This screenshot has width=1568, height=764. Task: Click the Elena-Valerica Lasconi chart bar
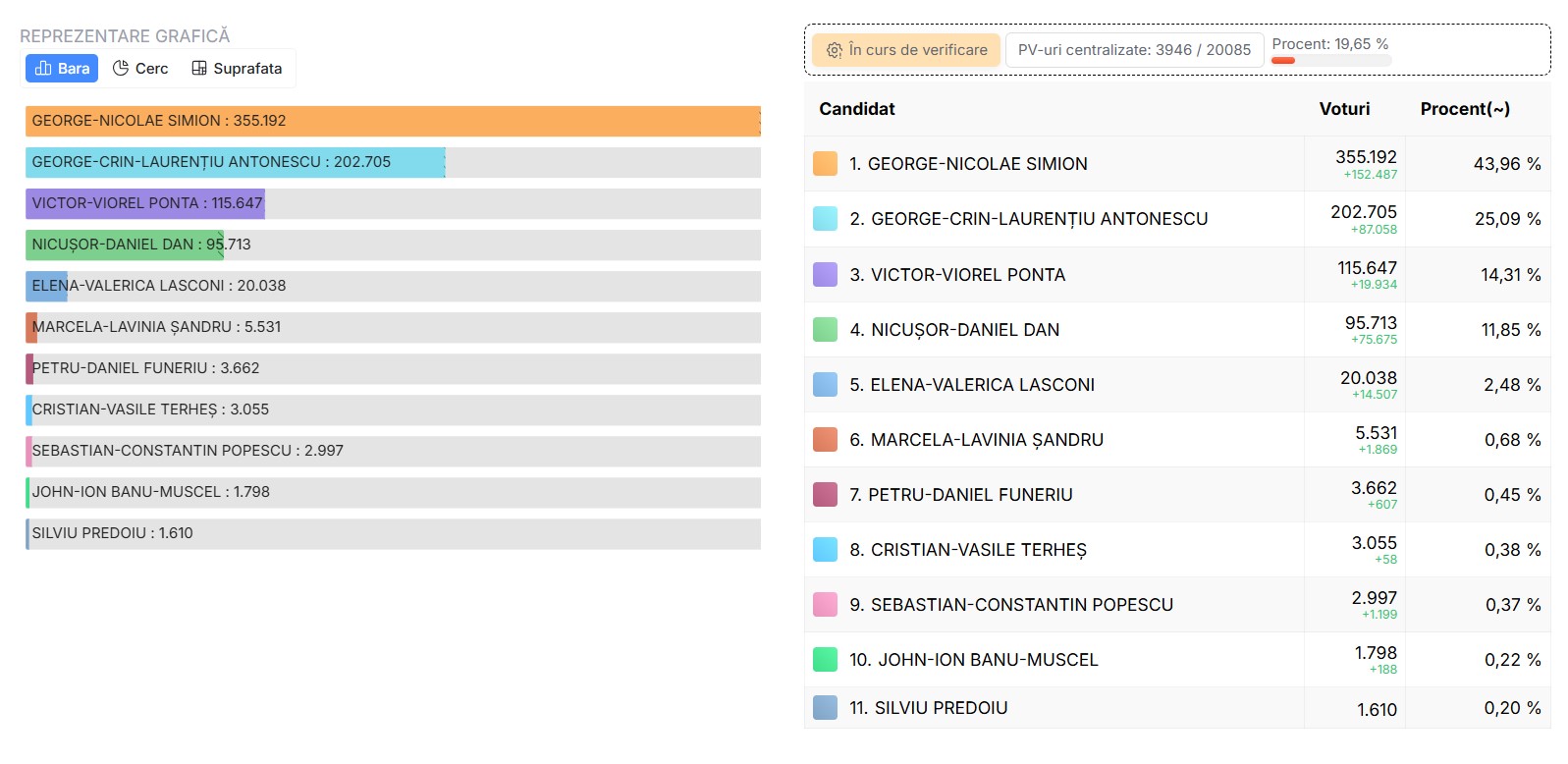click(47, 286)
